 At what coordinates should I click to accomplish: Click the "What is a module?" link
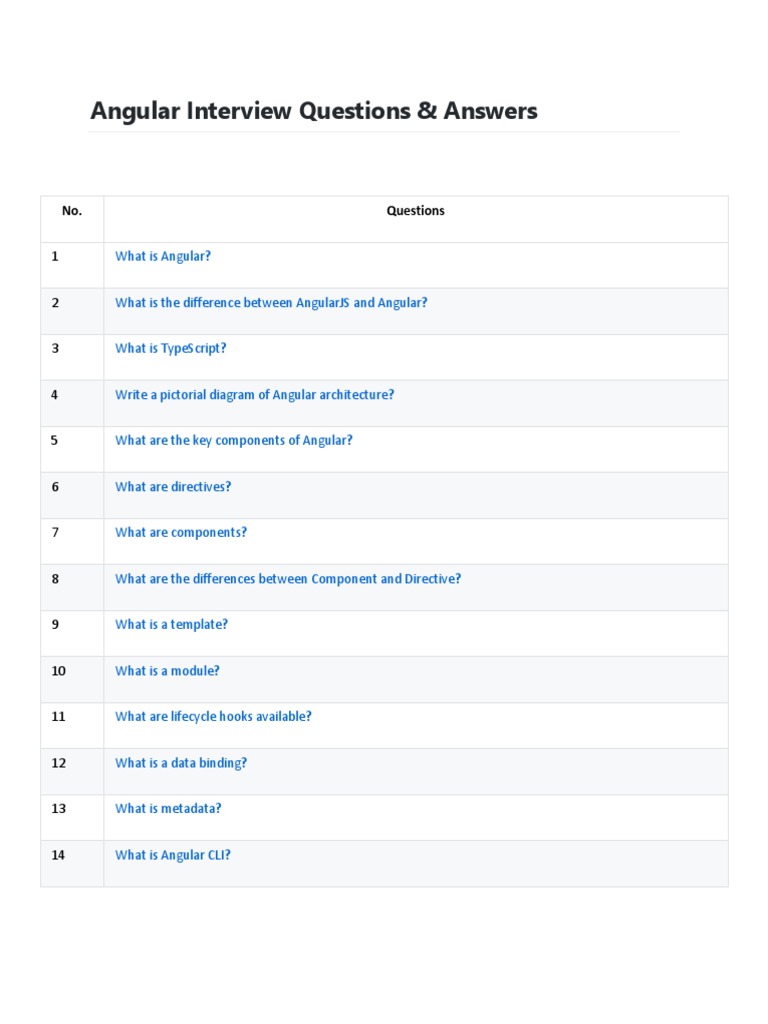coord(167,670)
